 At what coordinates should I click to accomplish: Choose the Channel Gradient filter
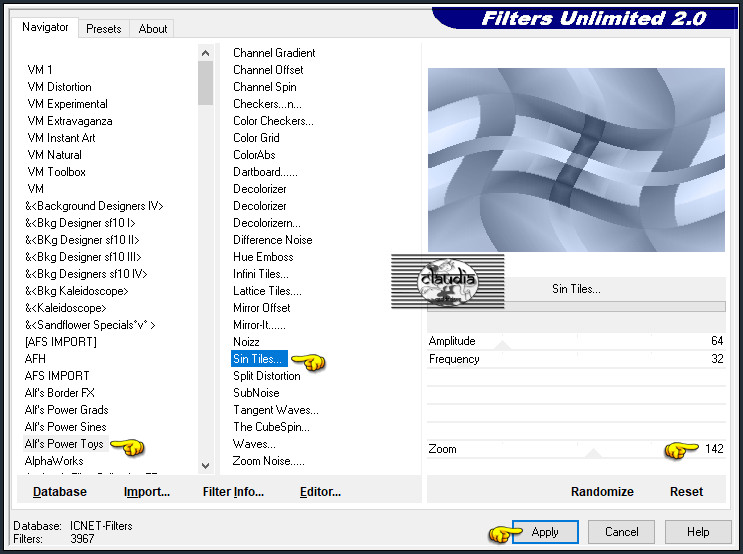[x=274, y=53]
